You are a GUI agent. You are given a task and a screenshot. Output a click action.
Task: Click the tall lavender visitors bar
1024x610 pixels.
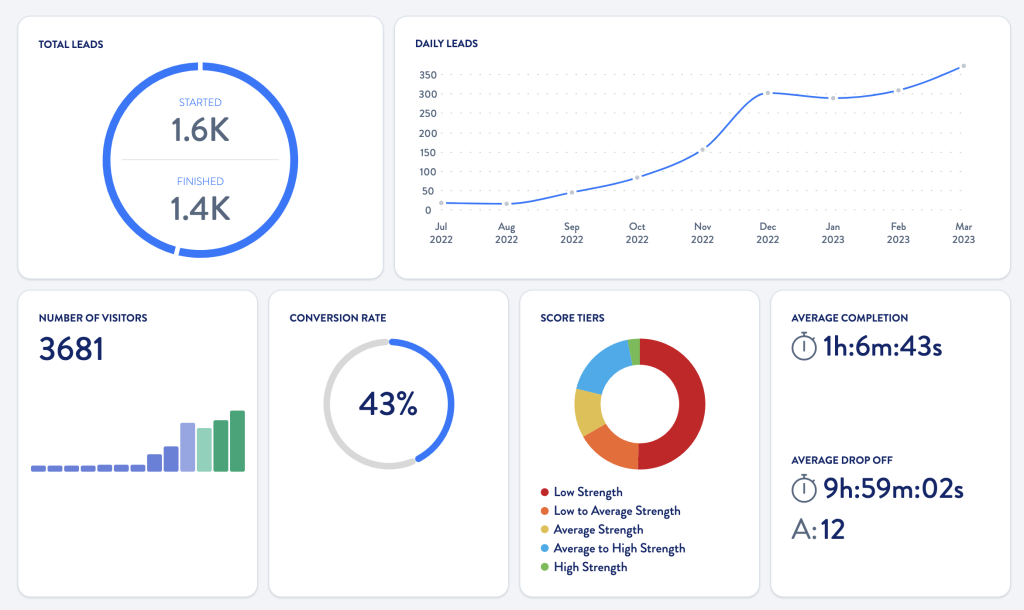coord(187,447)
